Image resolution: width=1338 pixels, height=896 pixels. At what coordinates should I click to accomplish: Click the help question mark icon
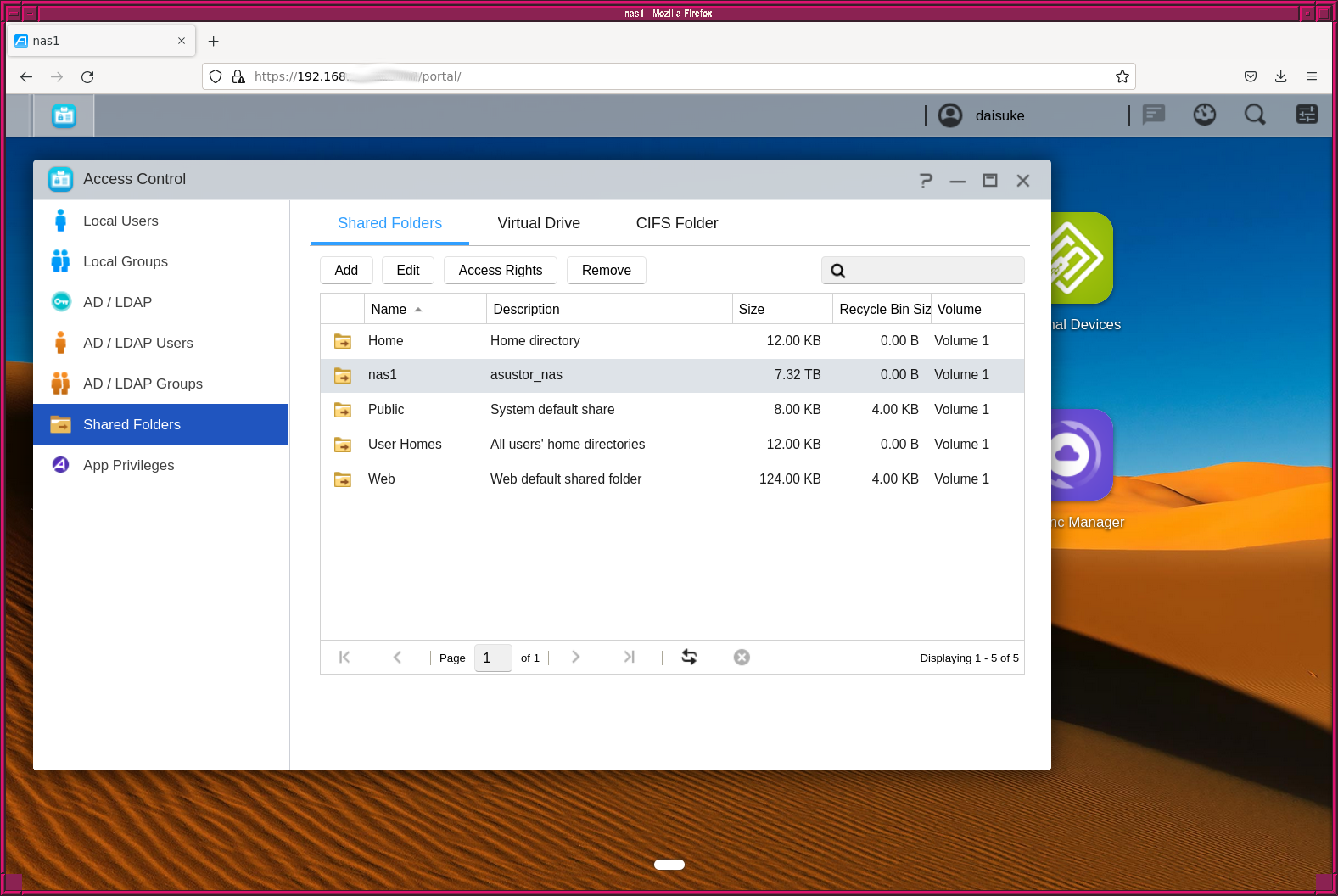click(926, 180)
